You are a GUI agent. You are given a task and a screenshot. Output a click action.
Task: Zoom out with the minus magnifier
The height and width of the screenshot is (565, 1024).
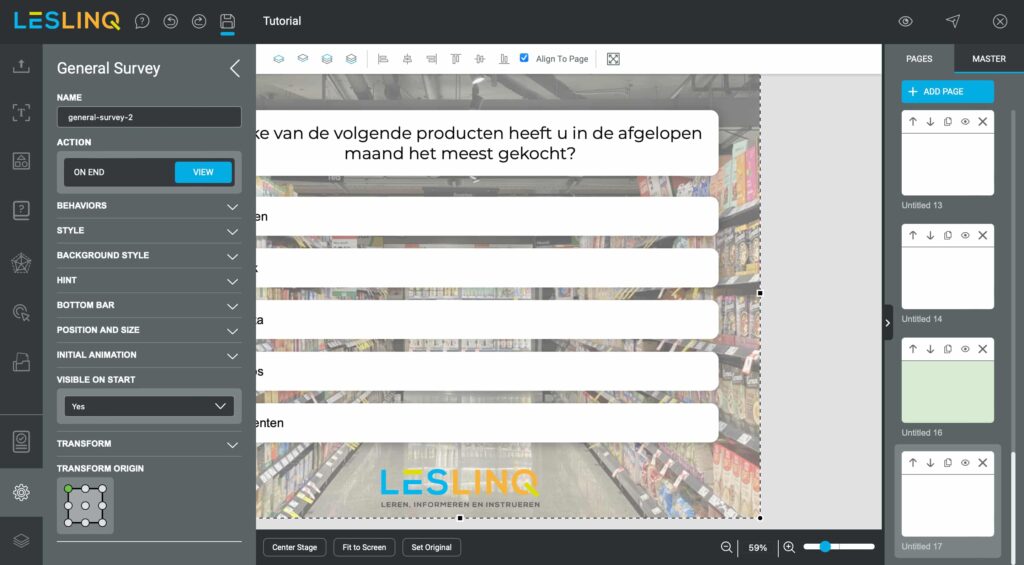pos(727,547)
